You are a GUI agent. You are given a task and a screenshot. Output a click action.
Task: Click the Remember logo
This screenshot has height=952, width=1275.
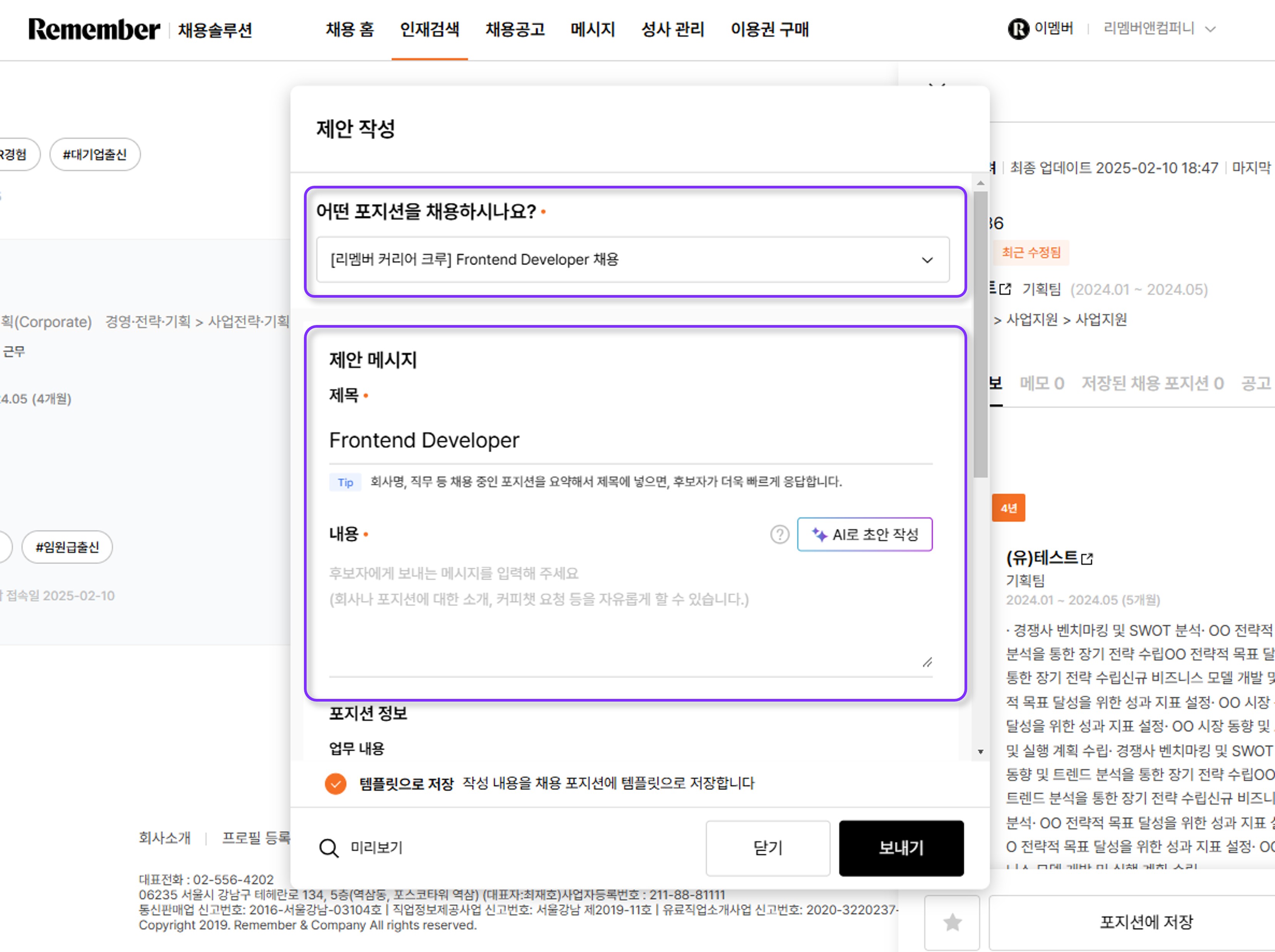pos(94,29)
